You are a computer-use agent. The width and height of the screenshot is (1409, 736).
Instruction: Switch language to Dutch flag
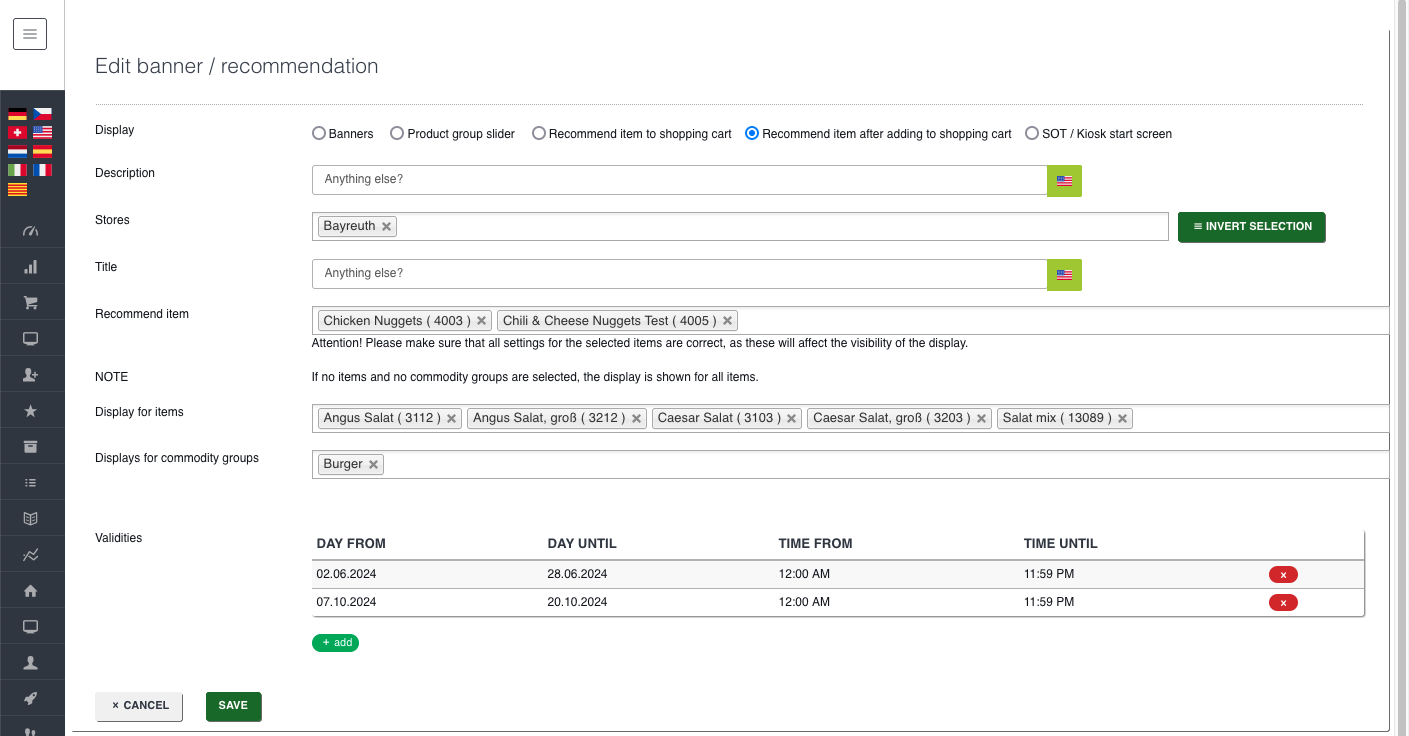coord(17,152)
